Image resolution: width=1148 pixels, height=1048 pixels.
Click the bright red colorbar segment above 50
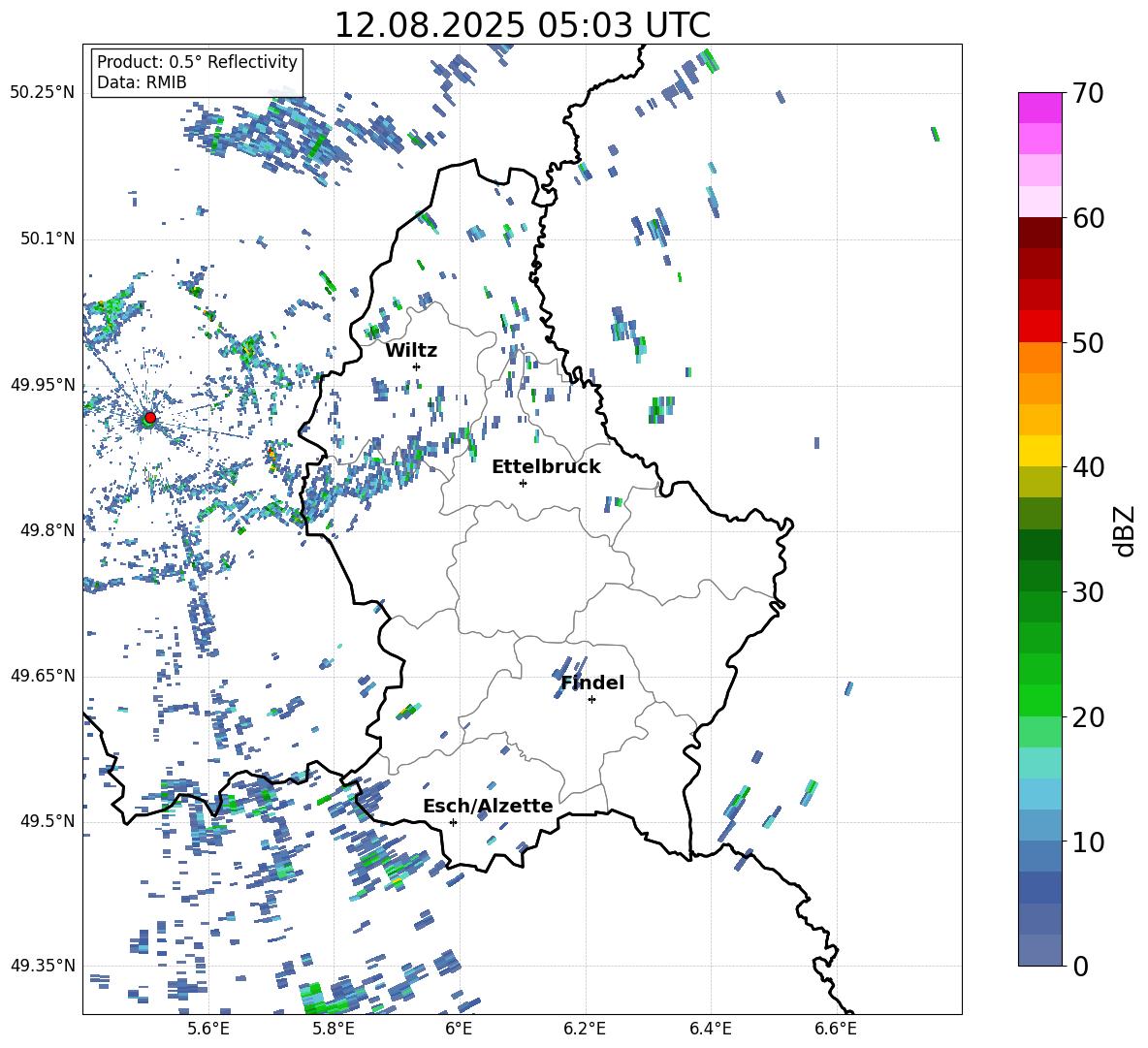coord(1039,327)
